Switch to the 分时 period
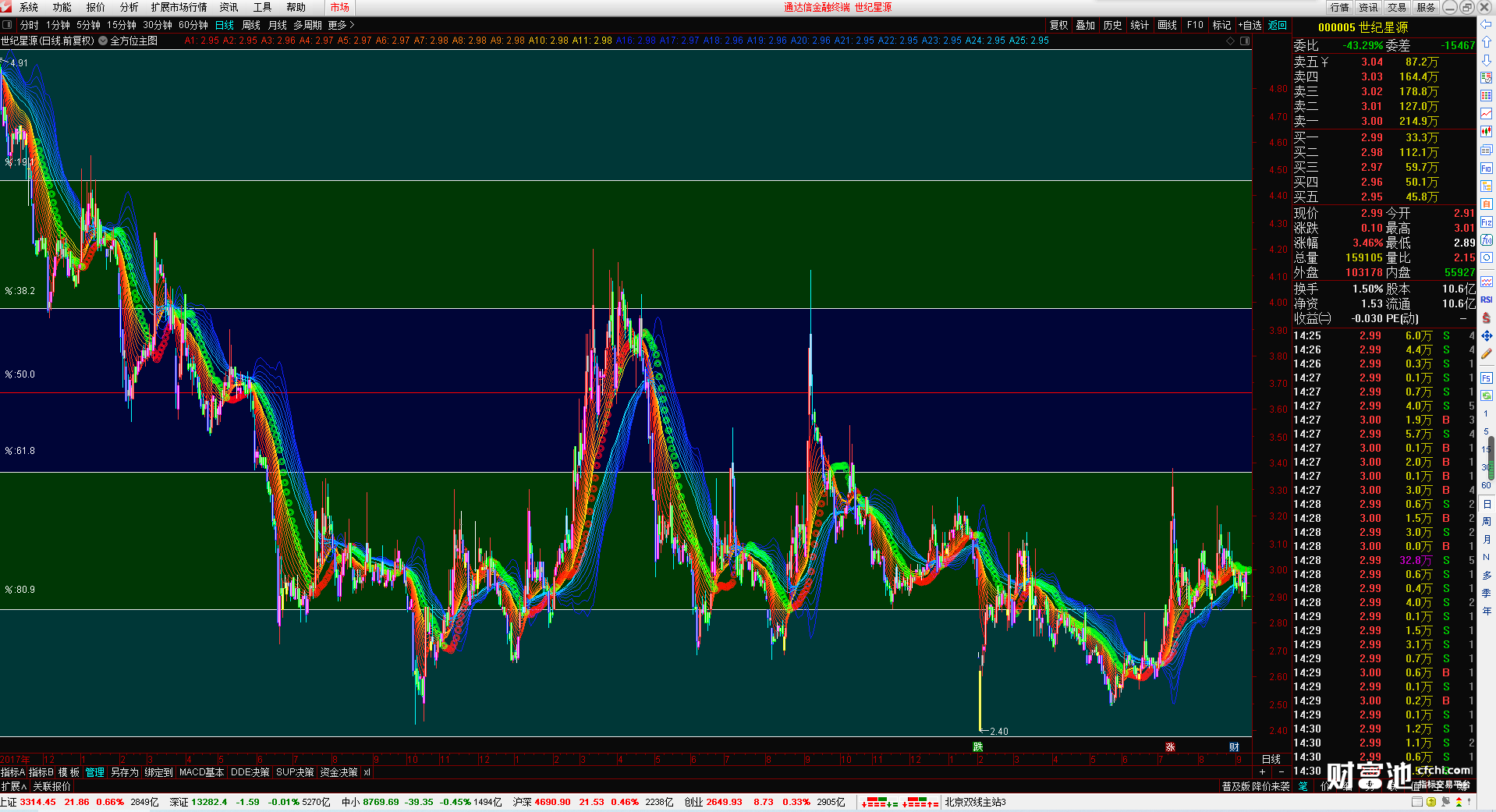This screenshot has width=1496, height=812. pyautogui.click(x=30, y=25)
